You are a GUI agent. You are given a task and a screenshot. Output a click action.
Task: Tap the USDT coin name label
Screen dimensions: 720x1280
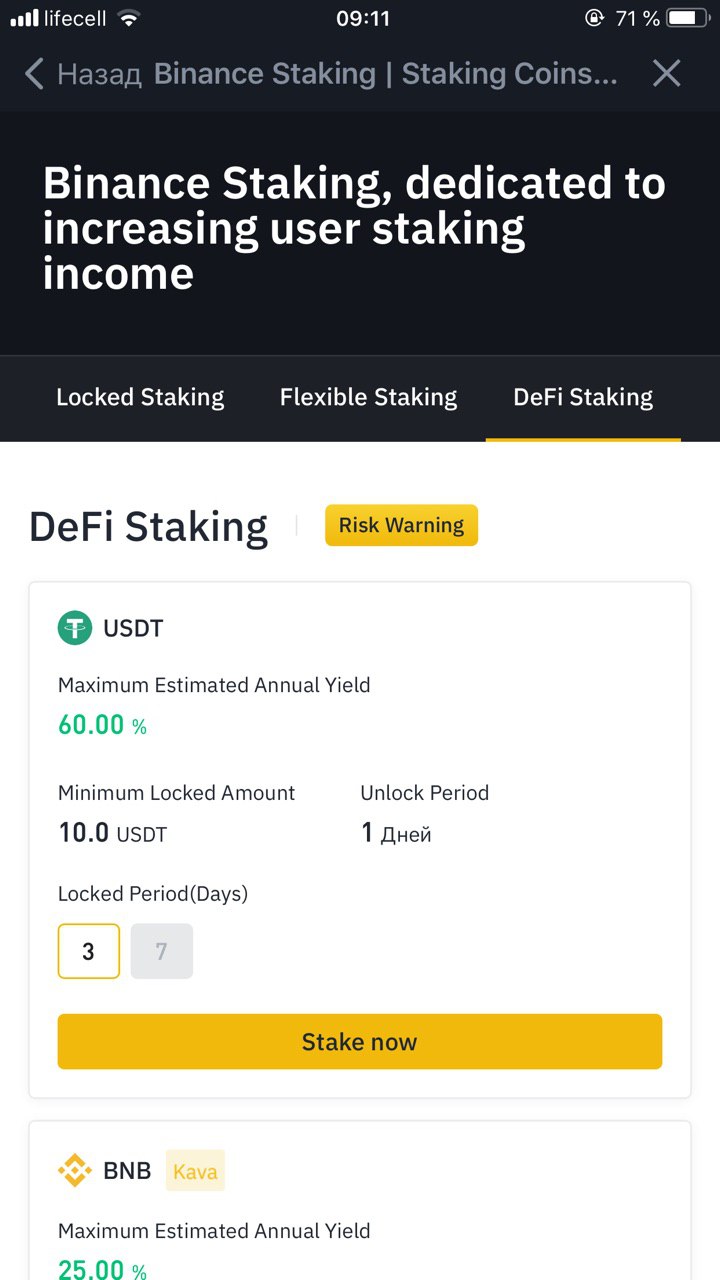133,629
